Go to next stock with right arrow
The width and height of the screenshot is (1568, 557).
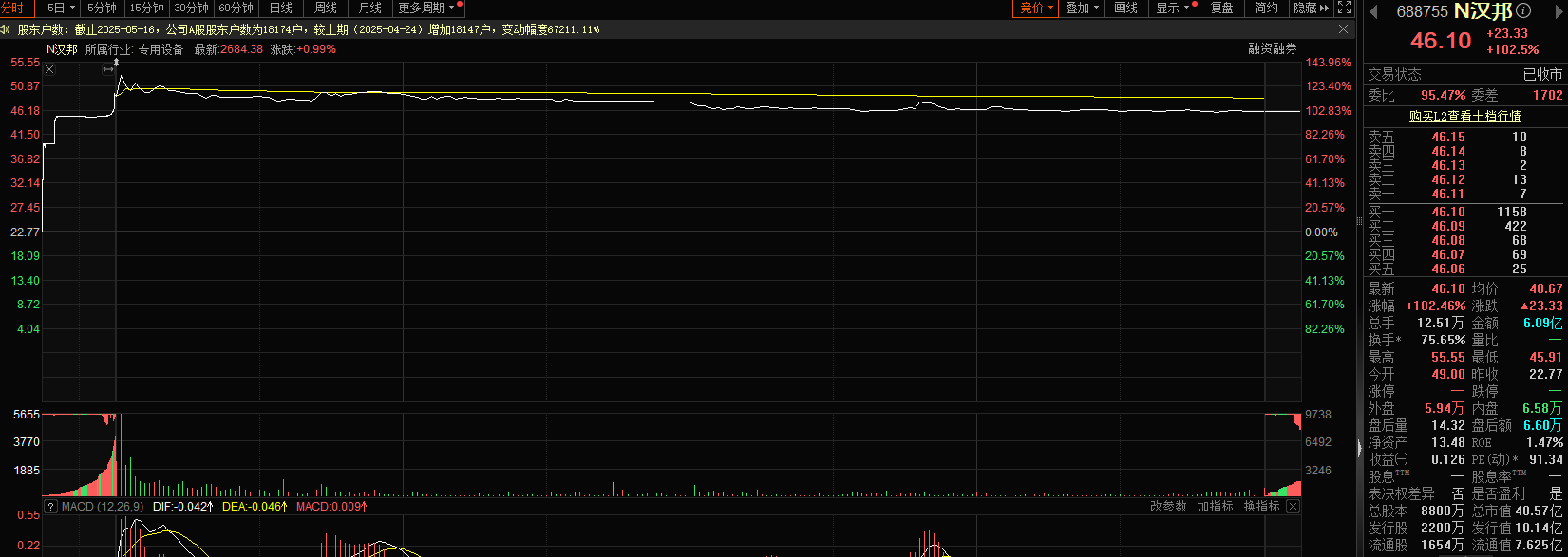(x=1561, y=11)
